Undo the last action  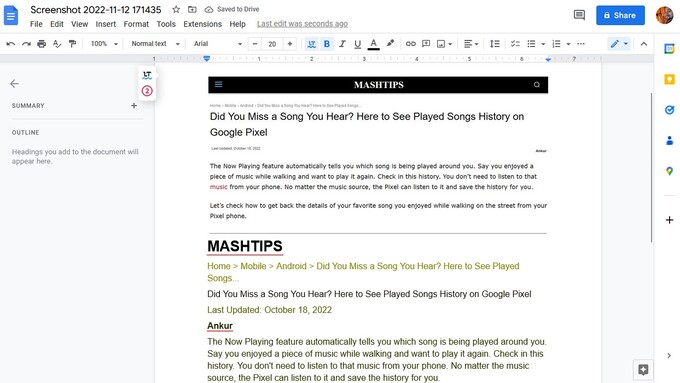[x=11, y=44]
